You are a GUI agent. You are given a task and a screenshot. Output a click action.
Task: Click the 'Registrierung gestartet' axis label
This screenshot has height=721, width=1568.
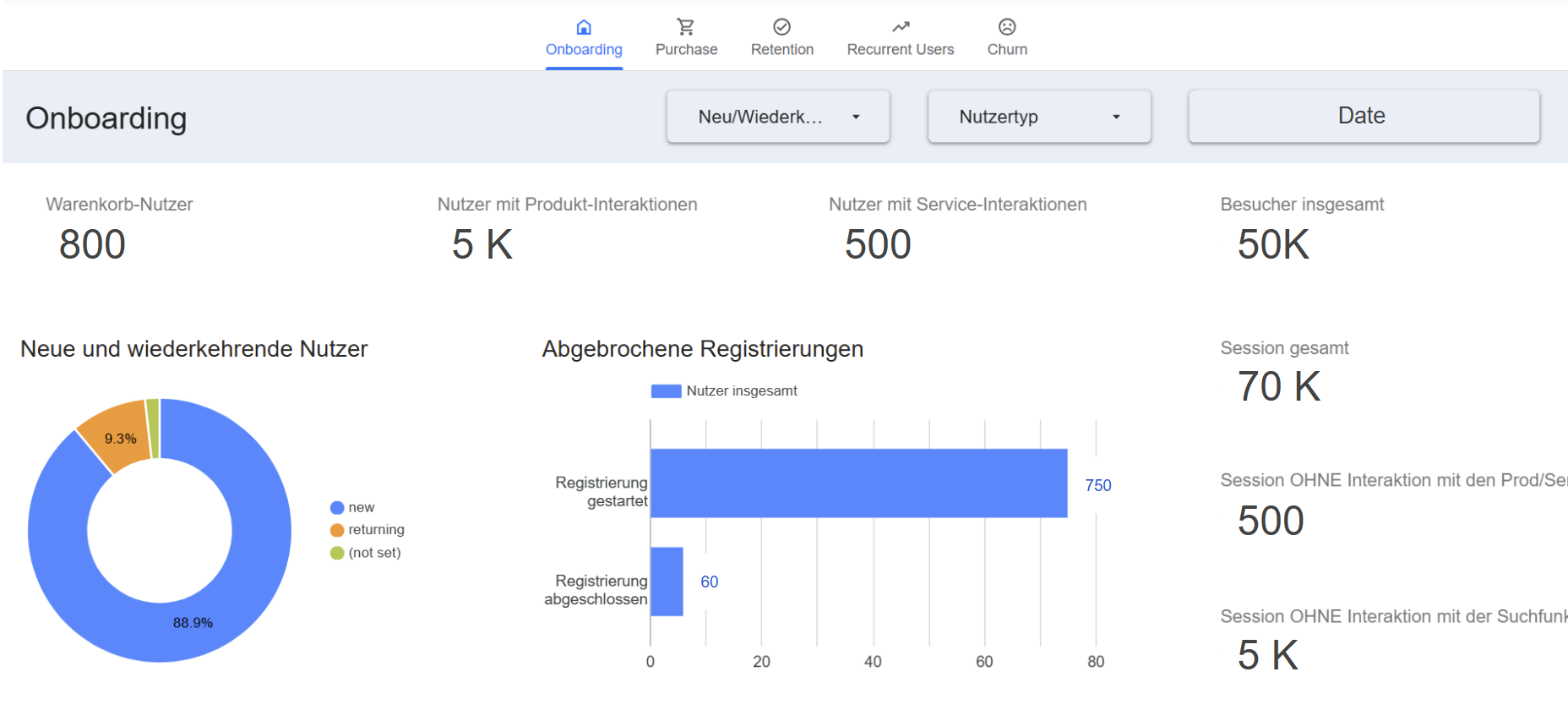point(602,492)
